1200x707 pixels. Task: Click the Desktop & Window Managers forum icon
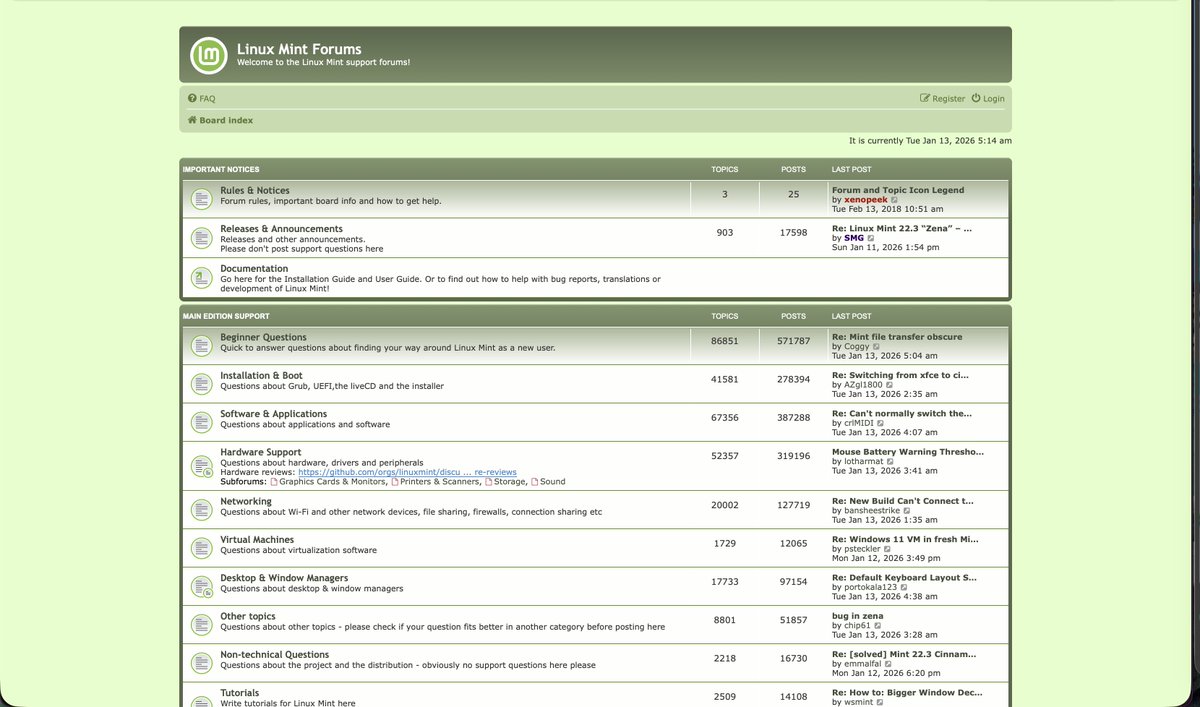(201, 586)
